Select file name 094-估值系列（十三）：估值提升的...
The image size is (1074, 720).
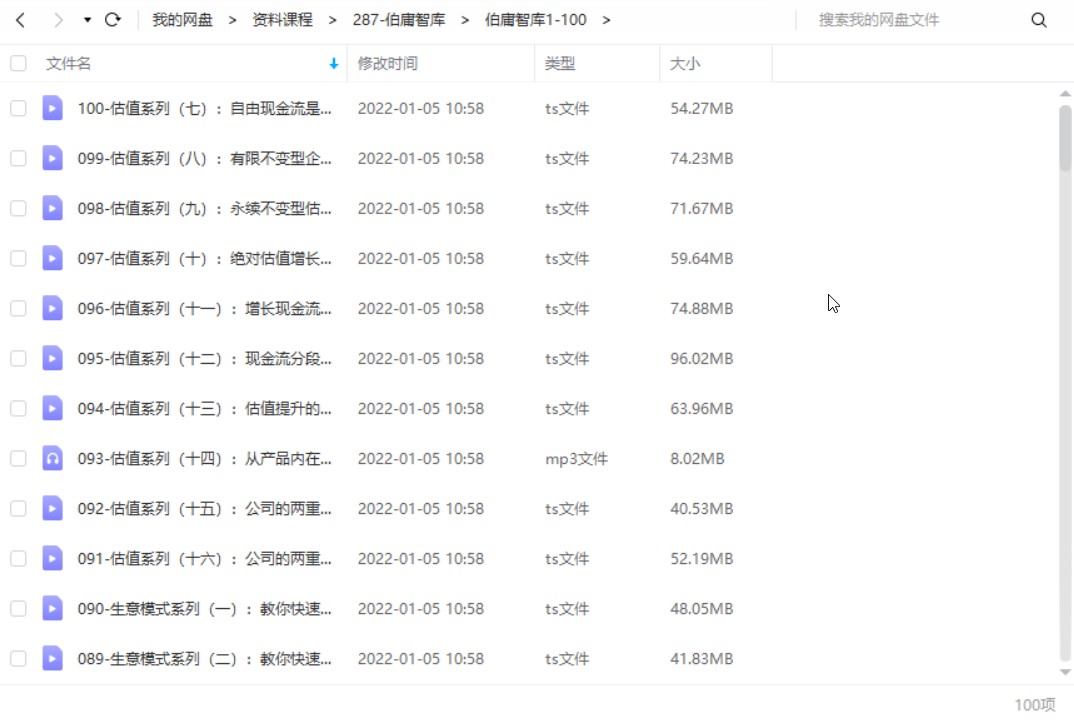[x=204, y=408]
